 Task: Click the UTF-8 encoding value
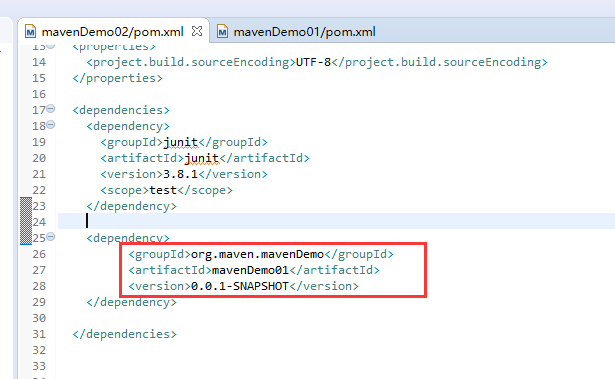coord(313,62)
